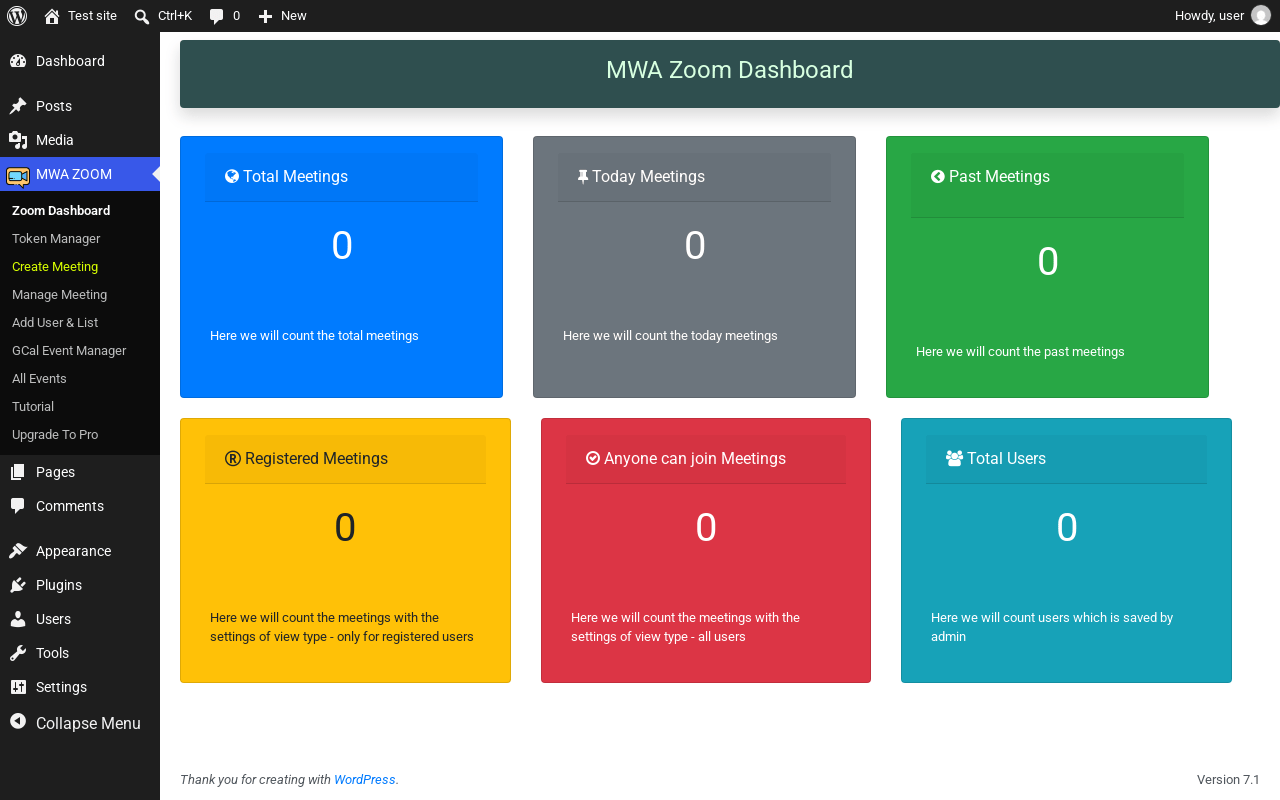Open the Posts menu item

tap(80, 106)
